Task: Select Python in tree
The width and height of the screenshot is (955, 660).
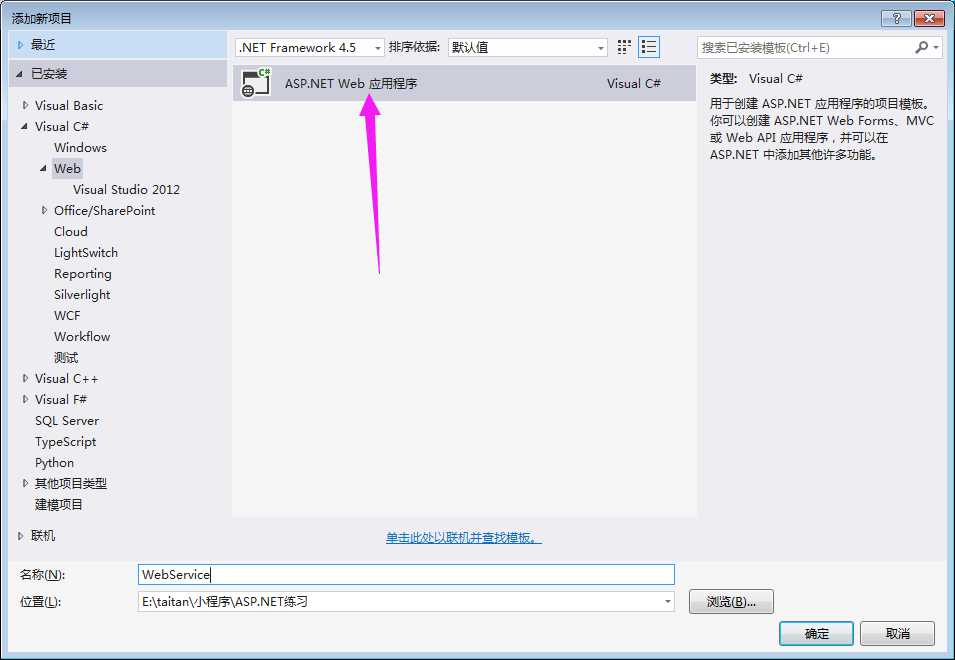Action: coord(54,463)
